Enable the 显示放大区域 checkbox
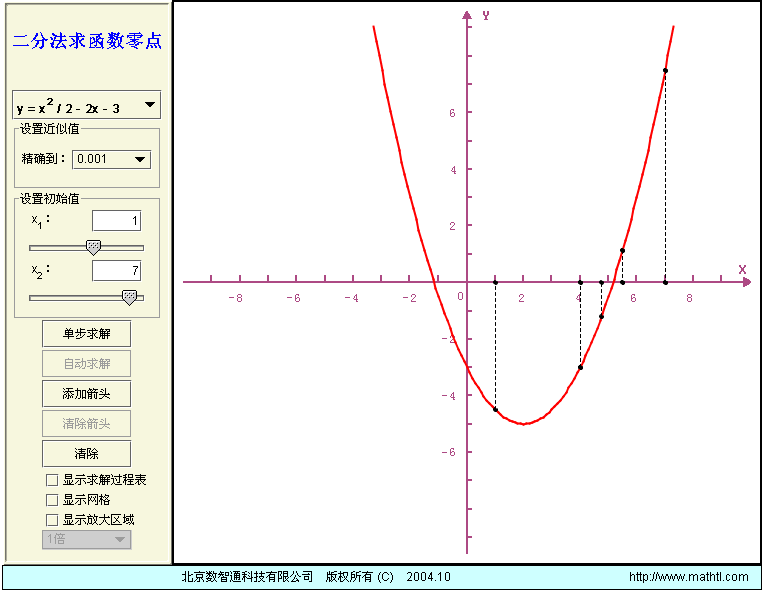Screen dimensions: 762x590 pos(52,520)
